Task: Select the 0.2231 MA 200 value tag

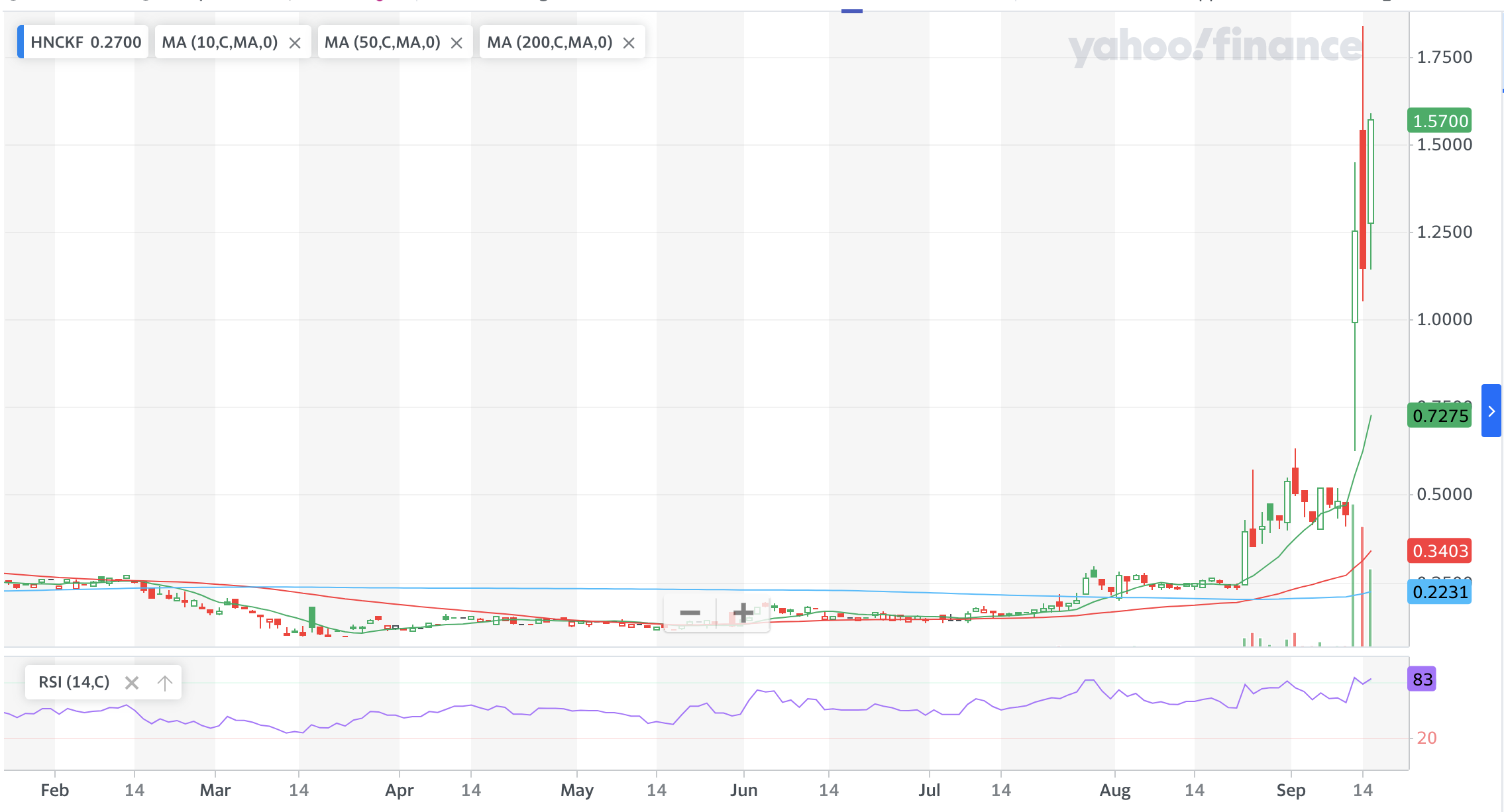Action: (1440, 591)
